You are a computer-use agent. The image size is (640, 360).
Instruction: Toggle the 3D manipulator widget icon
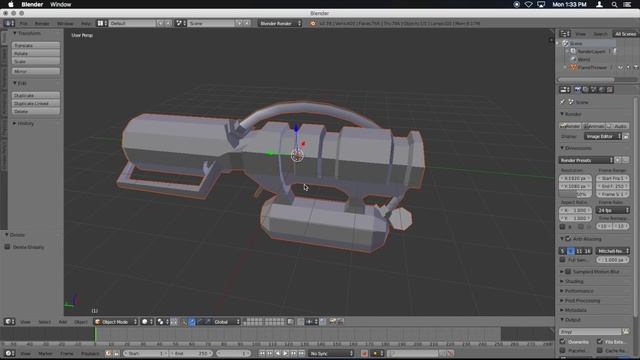(x=184, y=322)
